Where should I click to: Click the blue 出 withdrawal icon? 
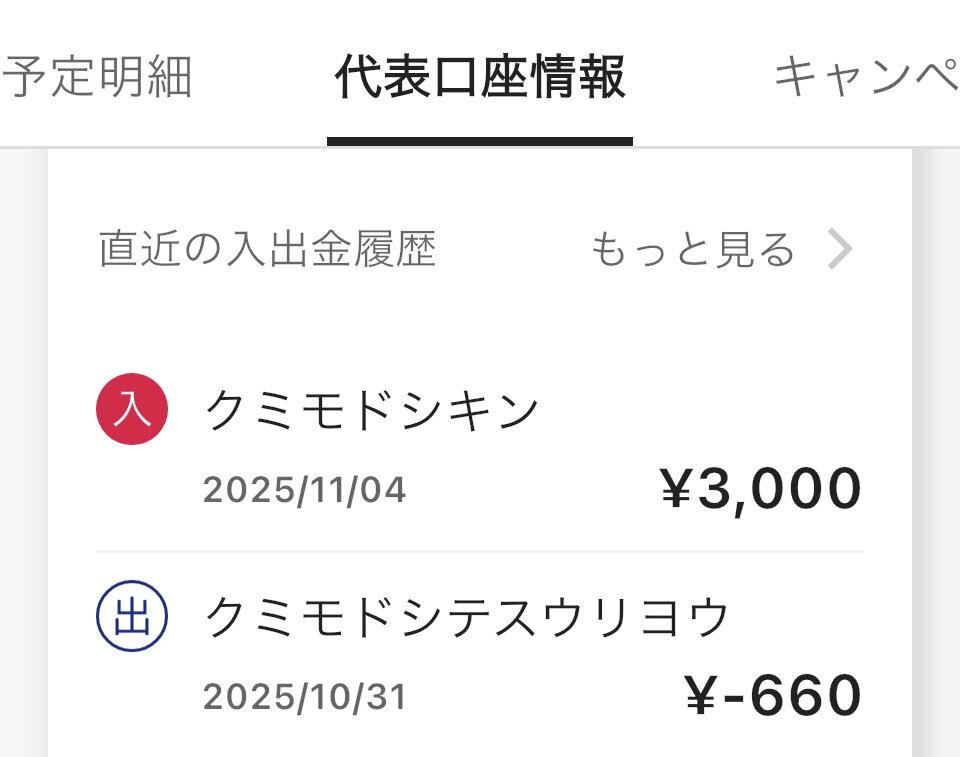(x=132, y=619)
